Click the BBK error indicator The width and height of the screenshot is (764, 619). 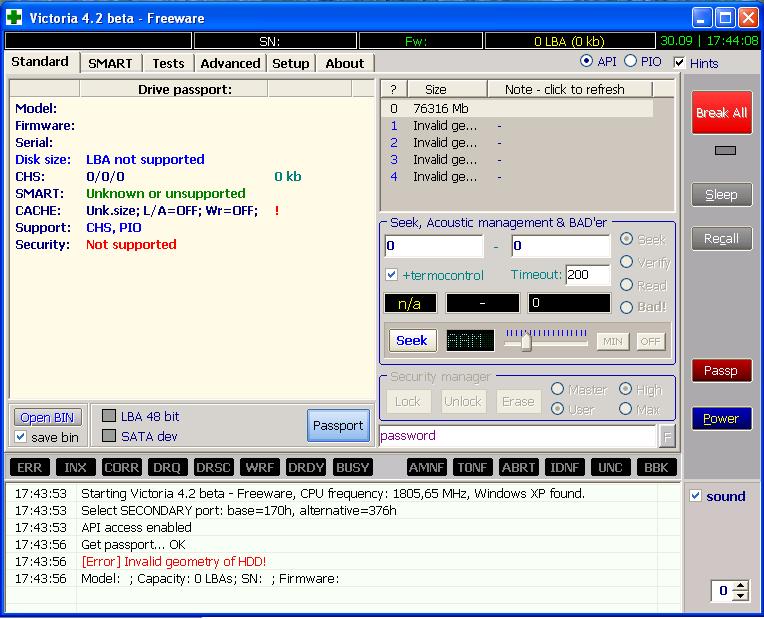click(x=656, y=467)
